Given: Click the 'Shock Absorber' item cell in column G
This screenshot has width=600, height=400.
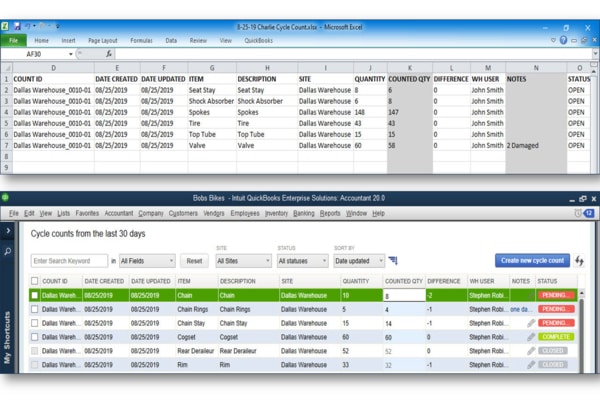Looking at the screenshot, I should click(x=212, y=101).
